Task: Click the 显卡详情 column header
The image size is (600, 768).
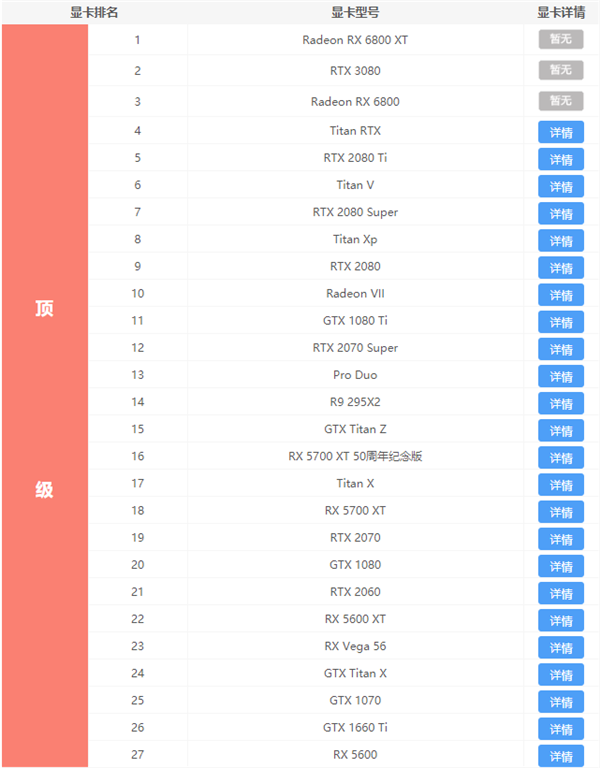Action: click(x=561, y=13)
